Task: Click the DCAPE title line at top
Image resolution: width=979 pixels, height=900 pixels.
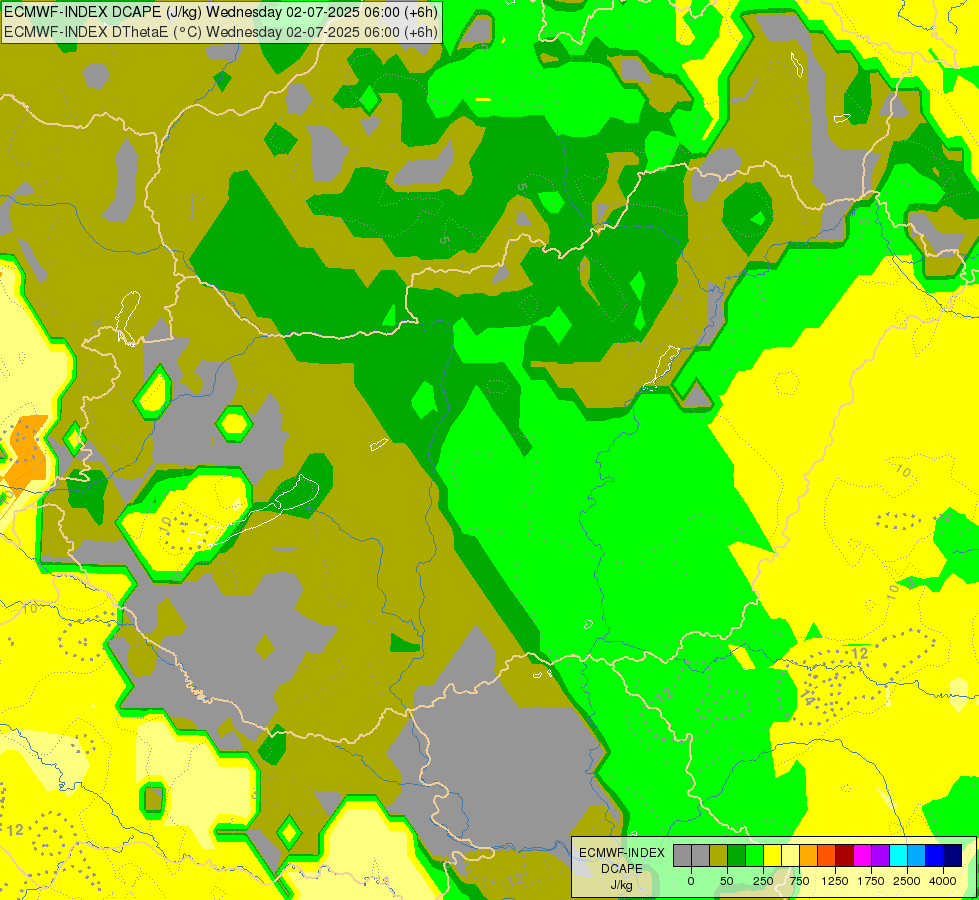Action: [220, 11]
